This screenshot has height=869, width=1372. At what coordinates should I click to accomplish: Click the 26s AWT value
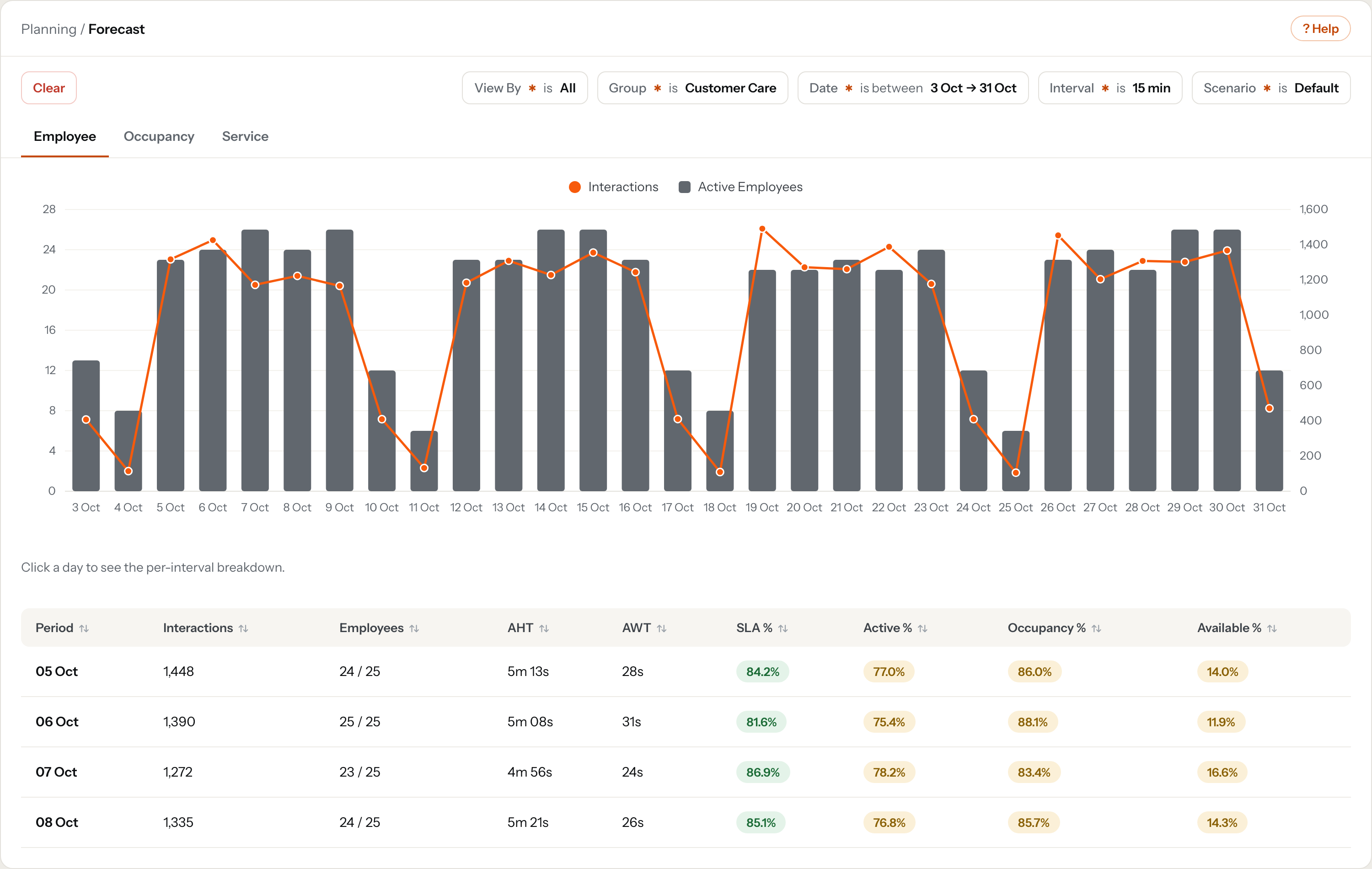coord(632,822)
